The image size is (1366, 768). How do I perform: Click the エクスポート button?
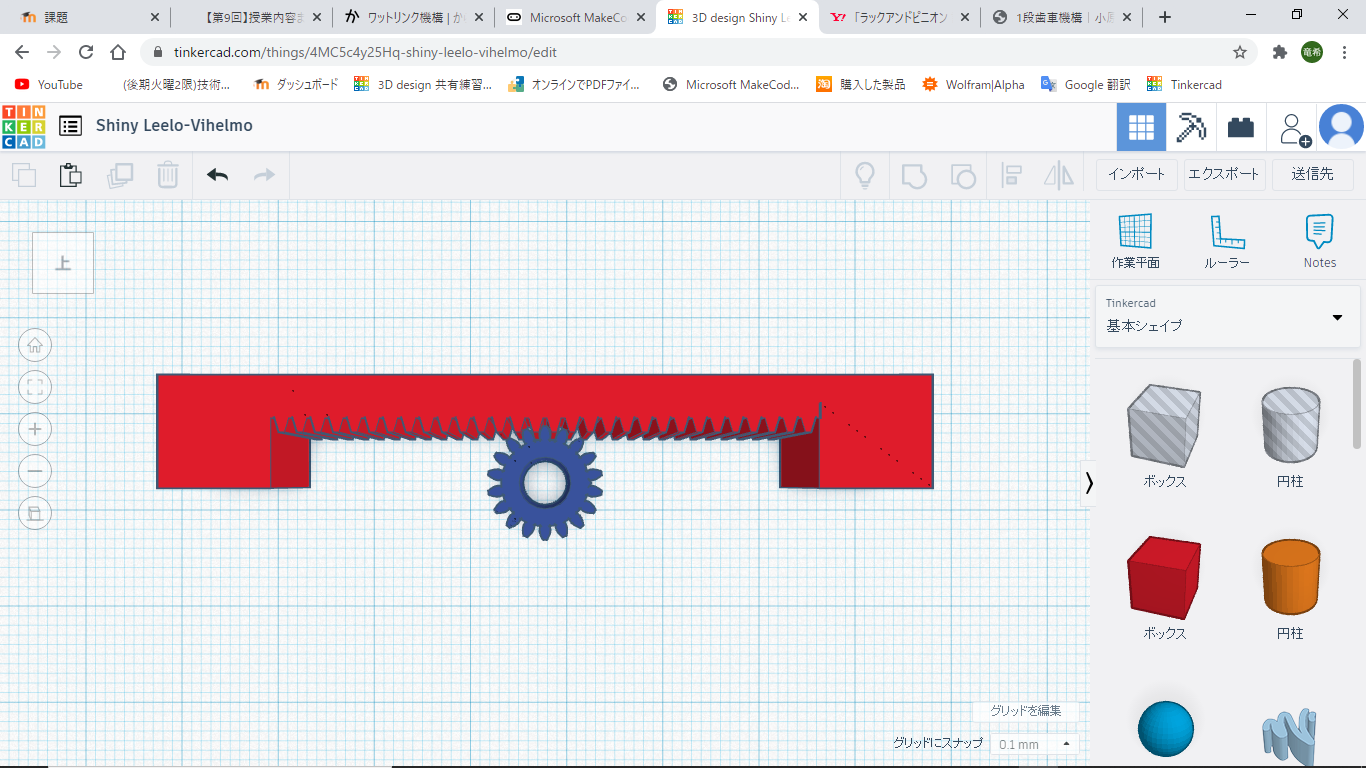(x=1224, y=174)
